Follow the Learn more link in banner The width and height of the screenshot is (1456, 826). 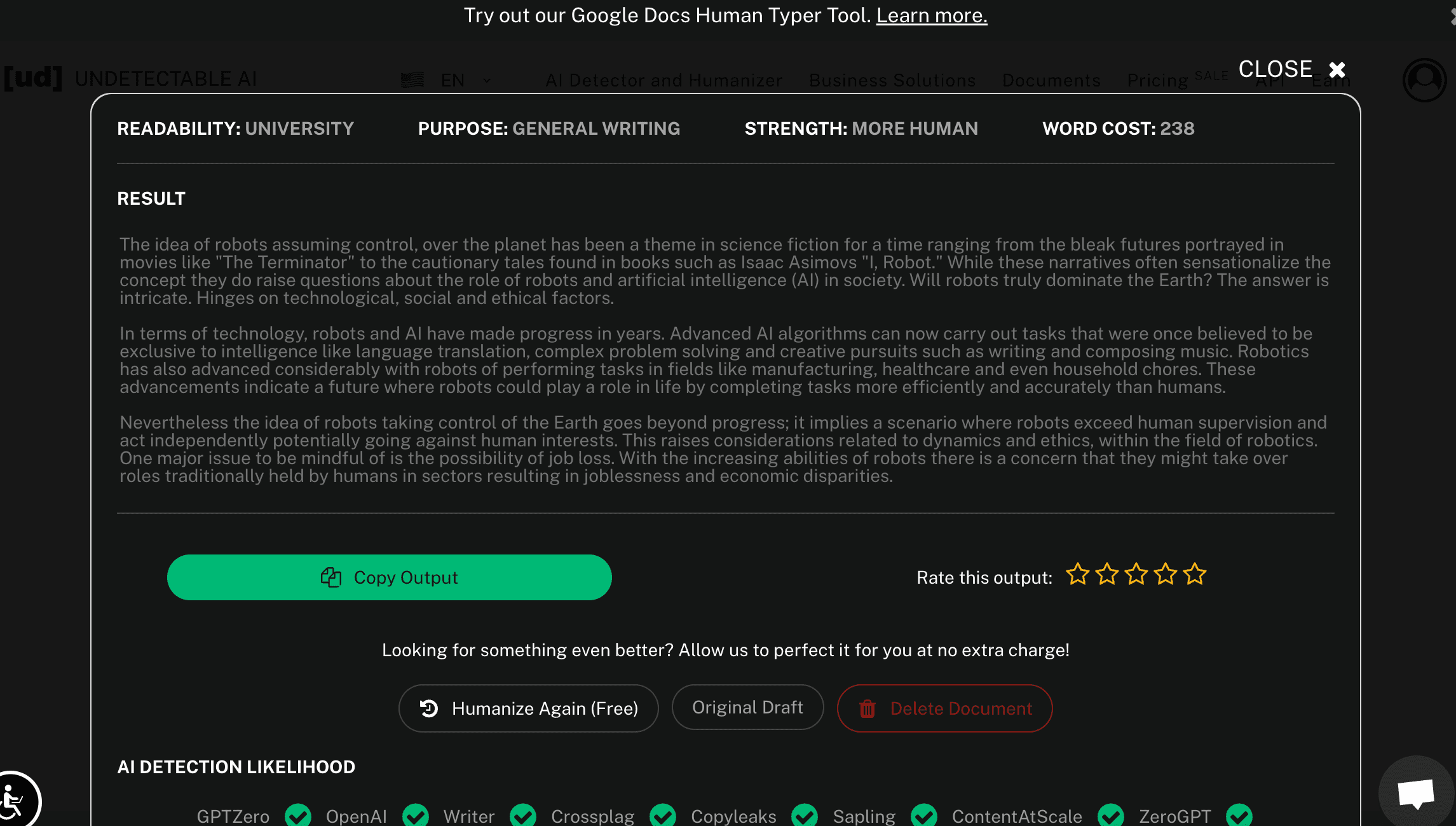click(x=932, y=15)
